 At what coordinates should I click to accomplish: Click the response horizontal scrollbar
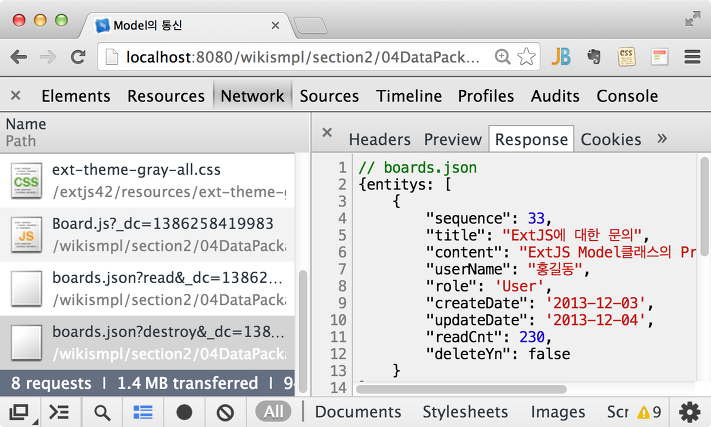pos(461,389)
